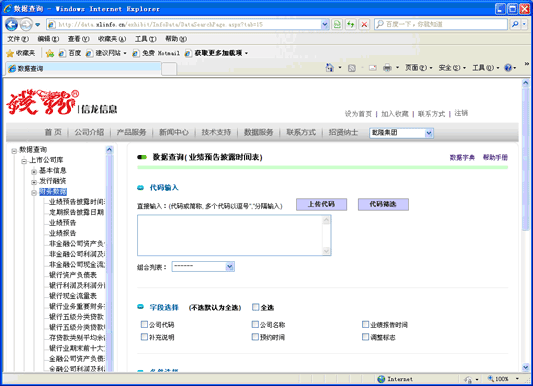The width and height of the screenshot is (533, 386).
Task: Open the 帮助 menu
Action: (176, 39)
